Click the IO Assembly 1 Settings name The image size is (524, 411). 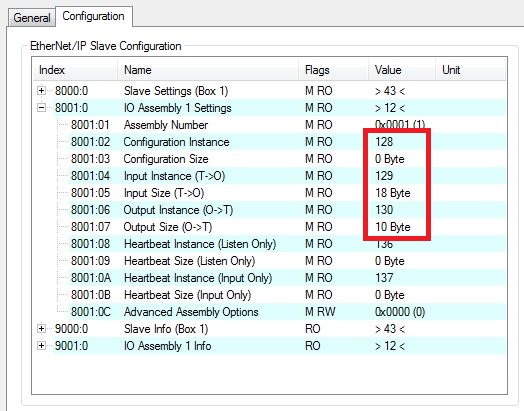177,108
